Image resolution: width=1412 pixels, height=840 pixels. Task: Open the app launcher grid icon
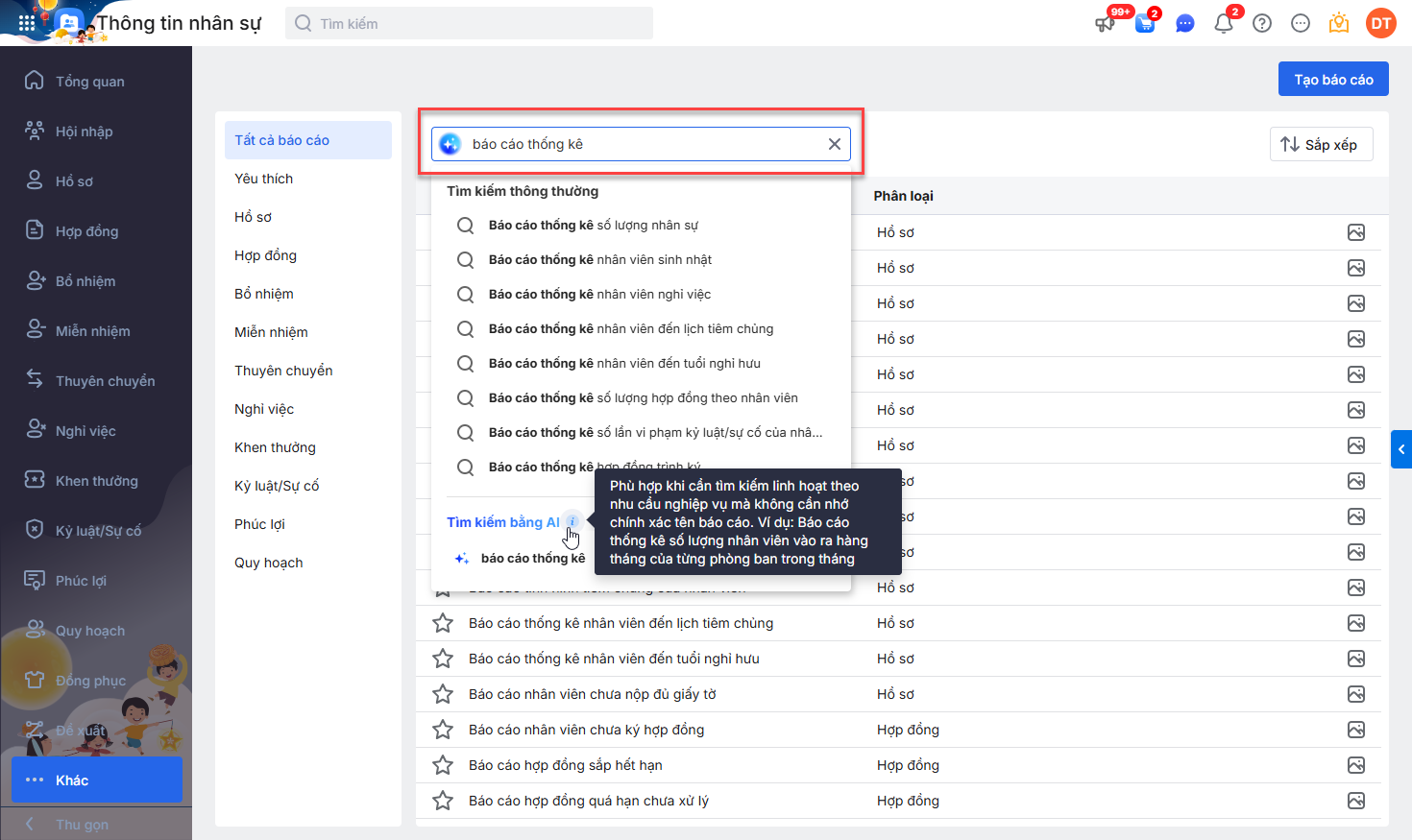tap(27, 23)
